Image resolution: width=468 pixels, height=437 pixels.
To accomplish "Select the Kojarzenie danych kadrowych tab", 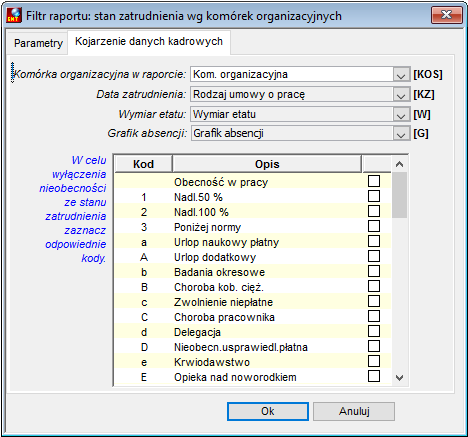I will click(149, 41).
